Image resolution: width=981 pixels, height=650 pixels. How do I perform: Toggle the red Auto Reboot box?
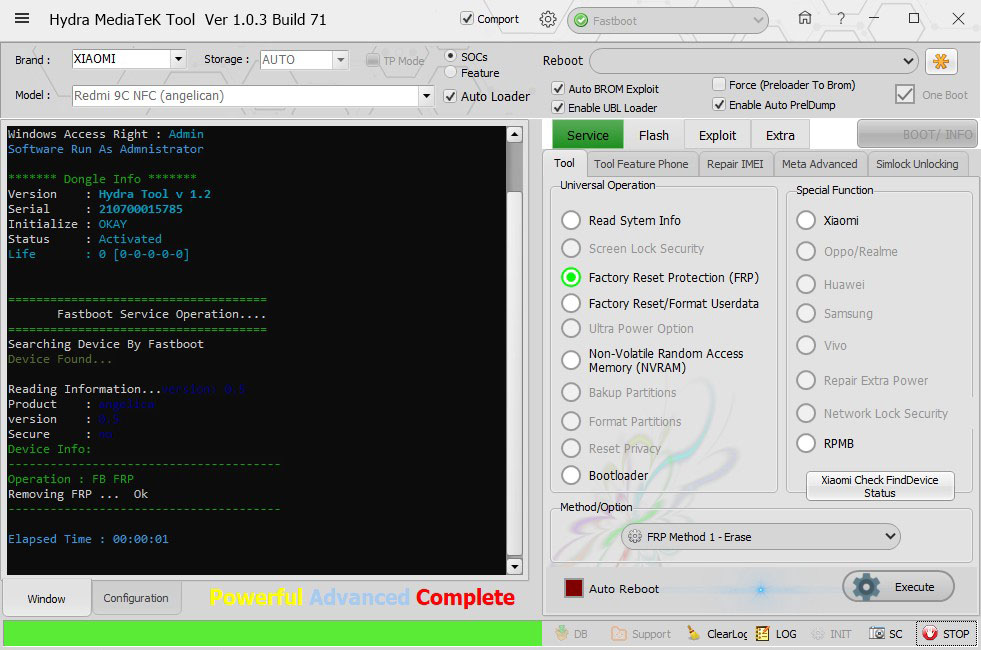573,589
